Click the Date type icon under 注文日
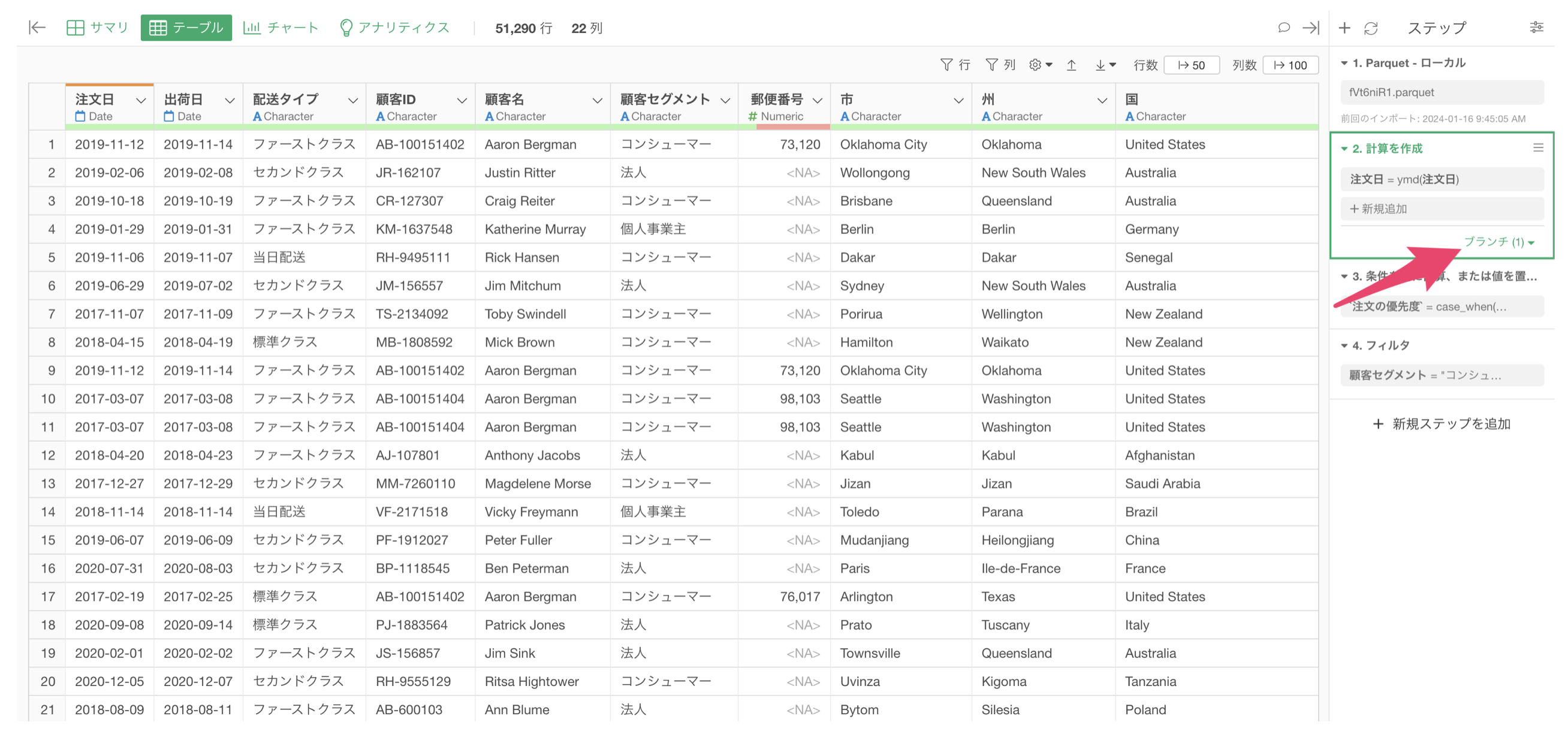 (80, 116)
